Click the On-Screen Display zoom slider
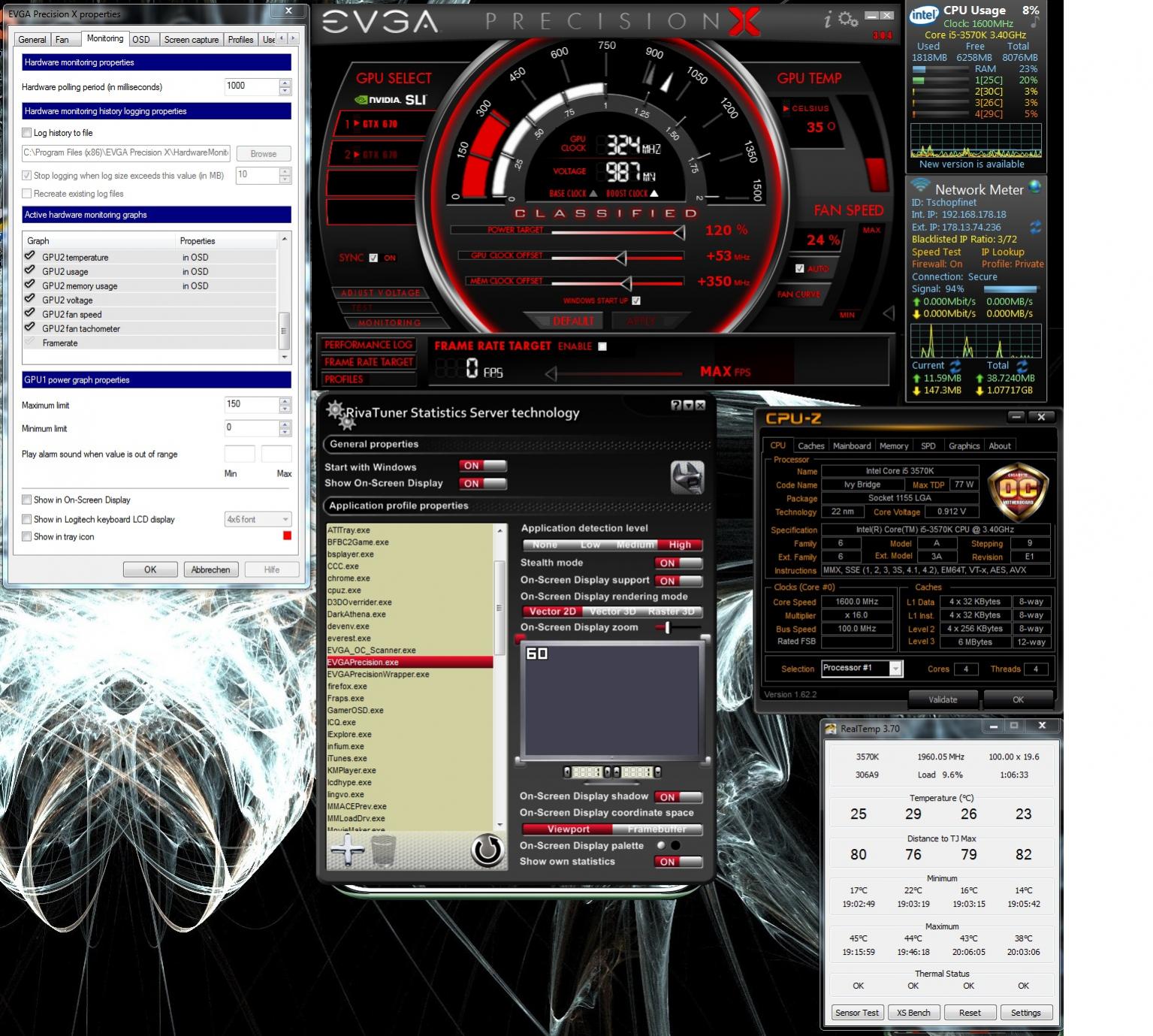 pyautogui.click(x=667, y=627)
